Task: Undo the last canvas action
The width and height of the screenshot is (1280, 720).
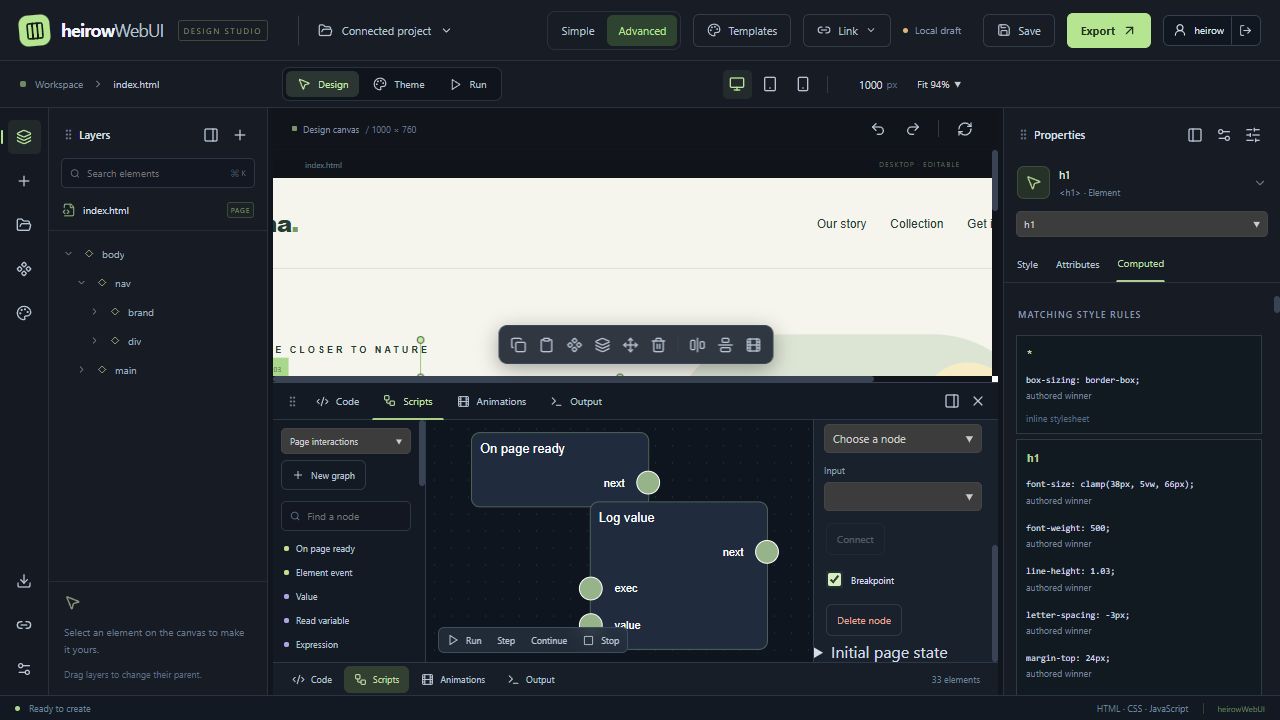Action: pyautogui.click(x=878, y=129)
